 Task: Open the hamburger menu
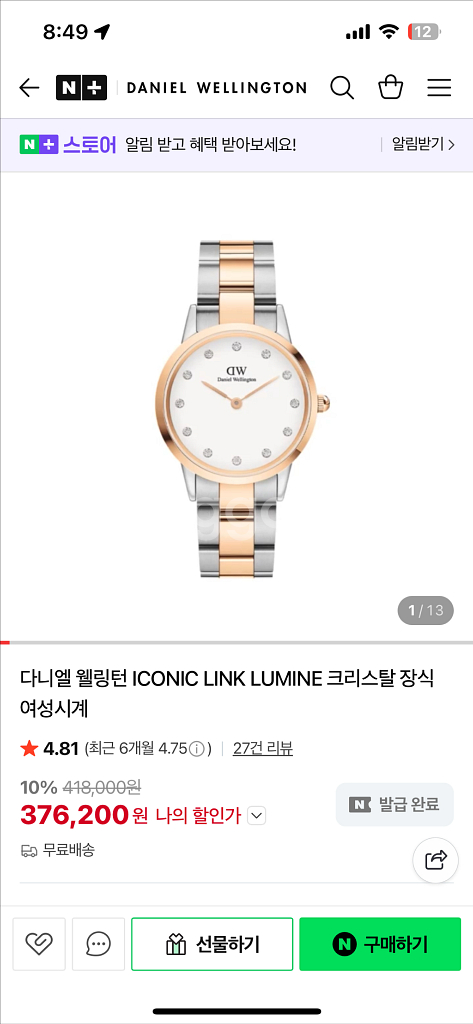(x=439, y=88)
